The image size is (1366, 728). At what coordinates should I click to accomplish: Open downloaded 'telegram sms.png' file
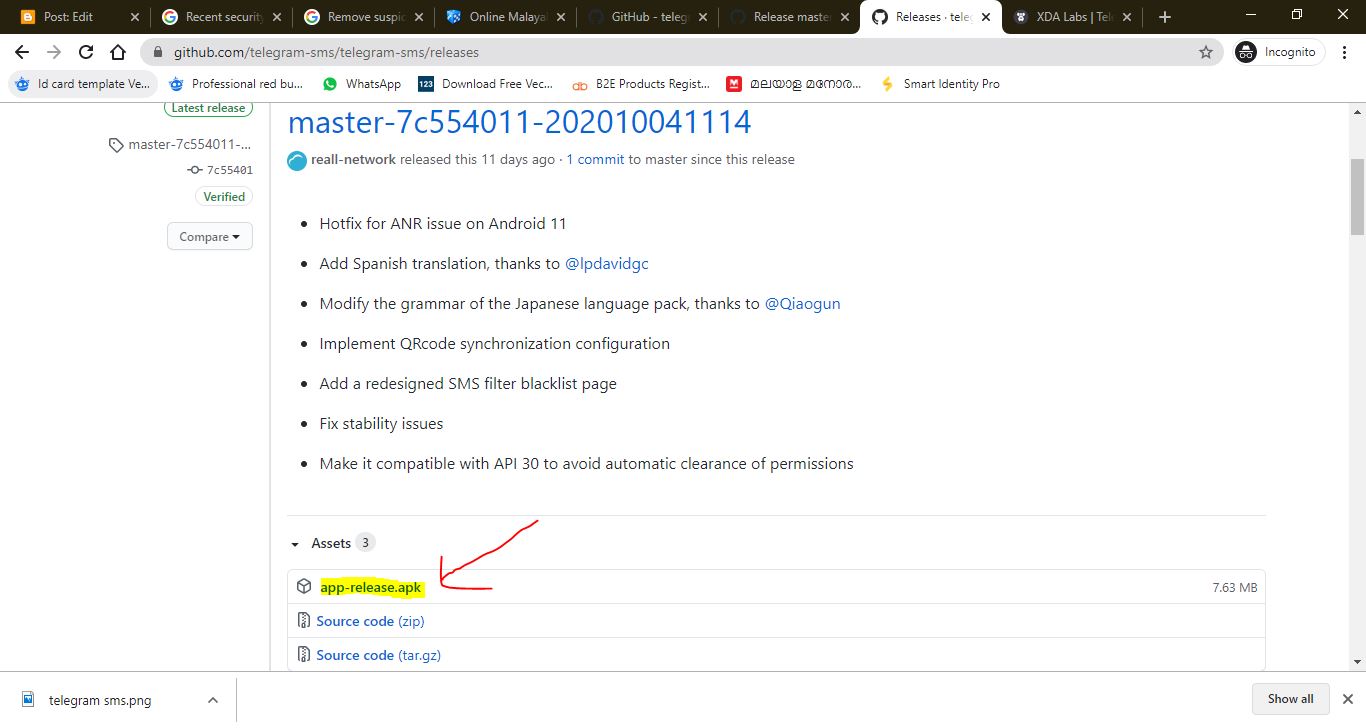coord(100,700)
